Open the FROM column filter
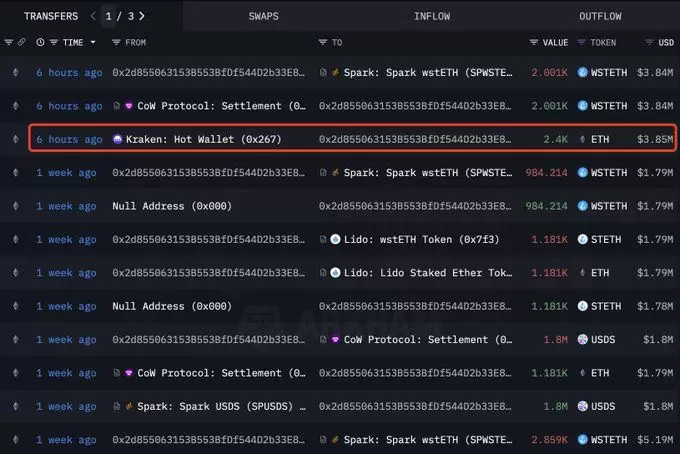Viewport: 680px width, 454px height. click(x=116, y=42)
